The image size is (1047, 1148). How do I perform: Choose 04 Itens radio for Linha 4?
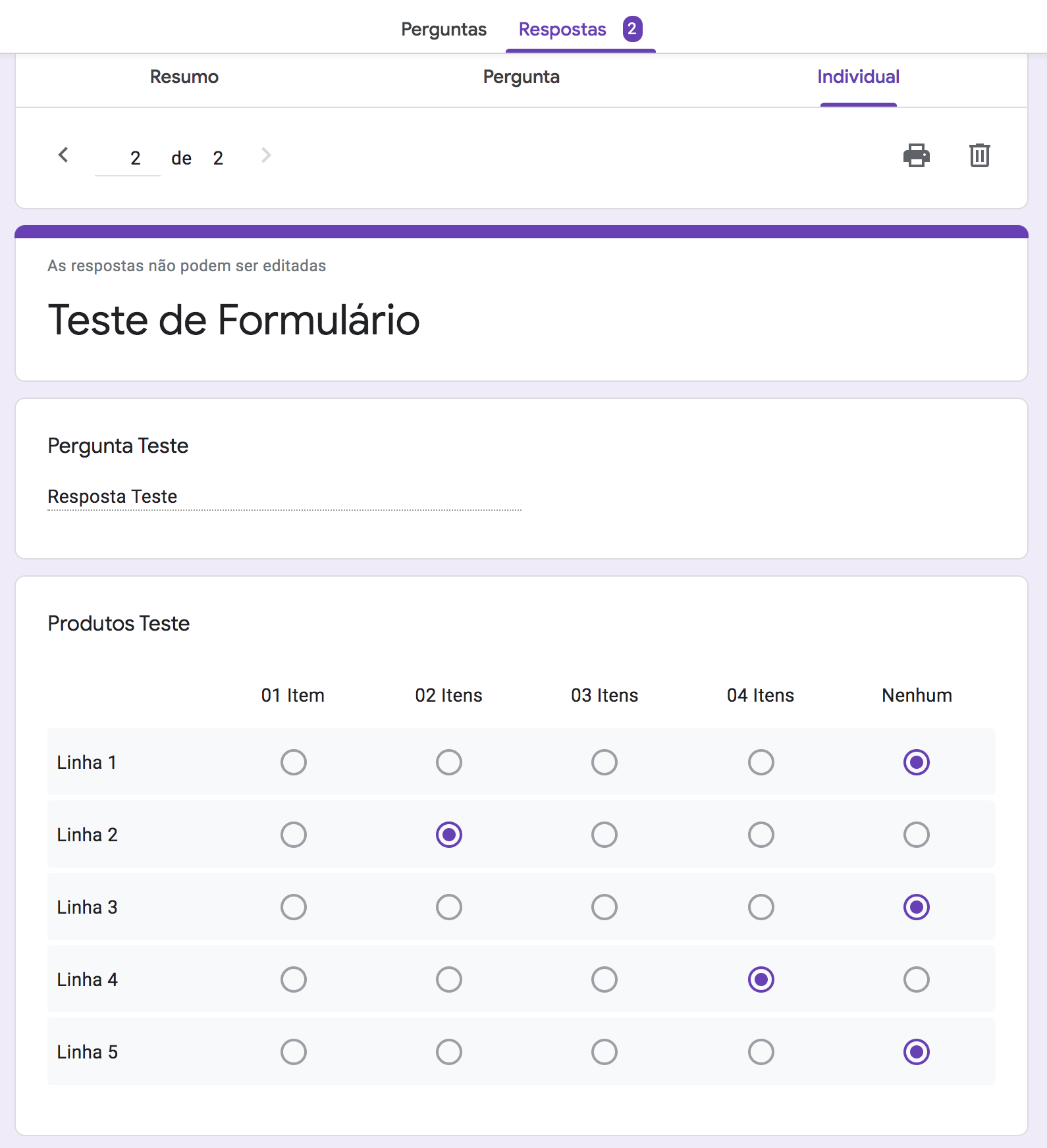[761, 979]
